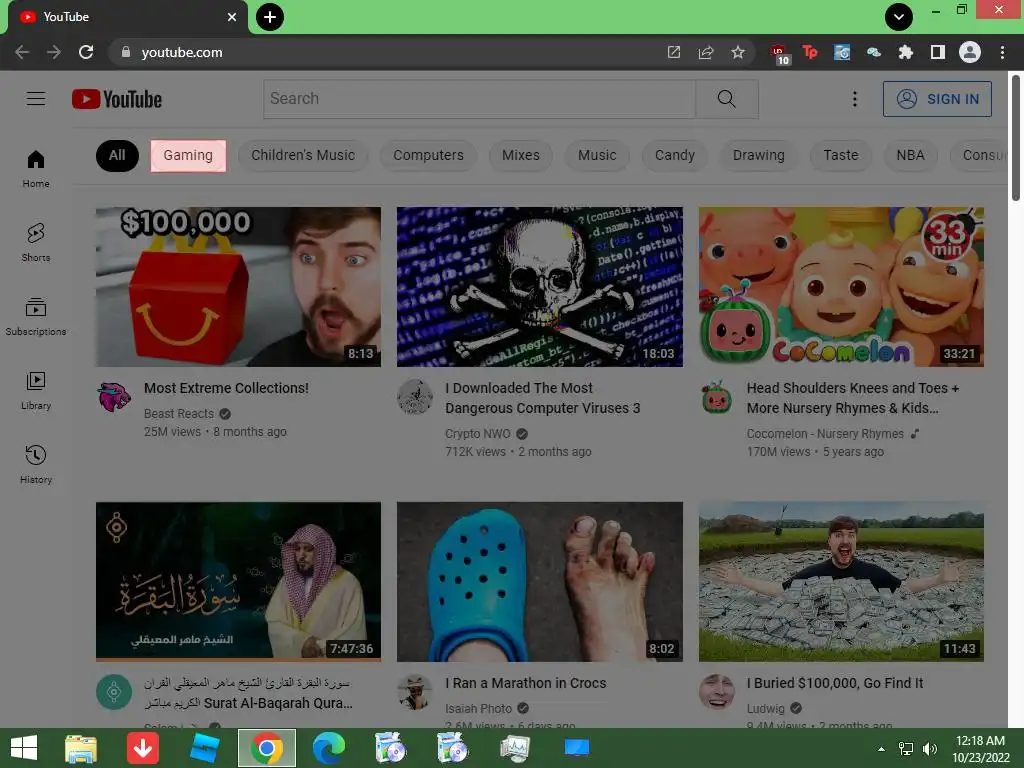
Task: Open I Buried $100,000 video title
Action: point(835,683)
